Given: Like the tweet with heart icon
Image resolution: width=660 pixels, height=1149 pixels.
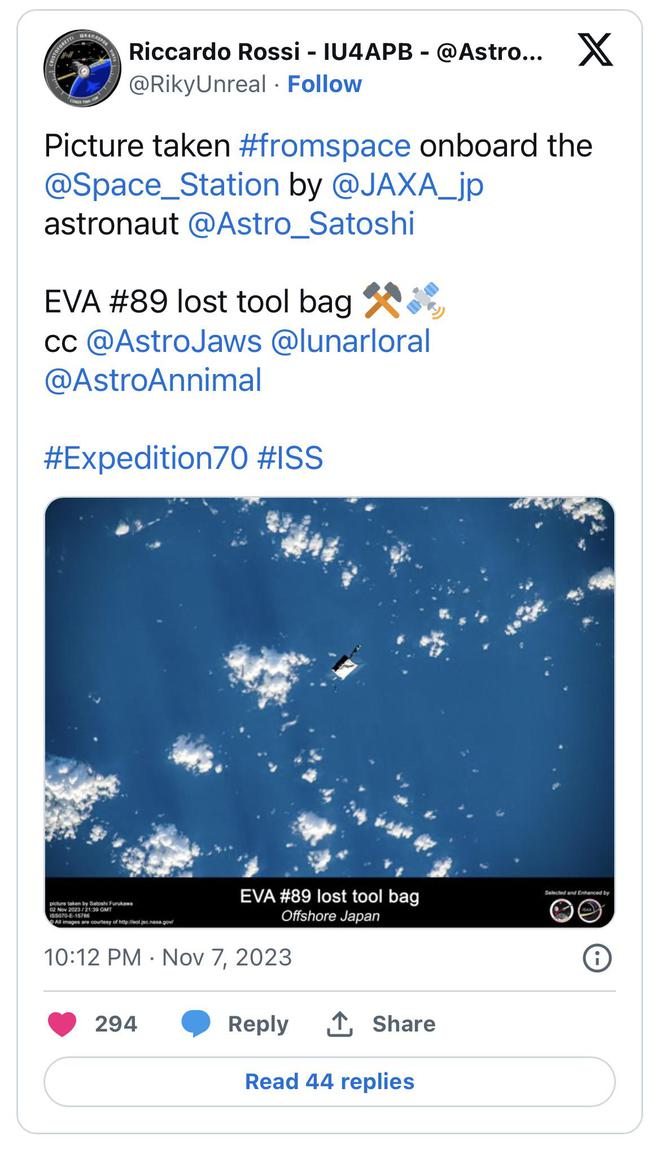Looking at the screenshot, I should pos(63,1023).
